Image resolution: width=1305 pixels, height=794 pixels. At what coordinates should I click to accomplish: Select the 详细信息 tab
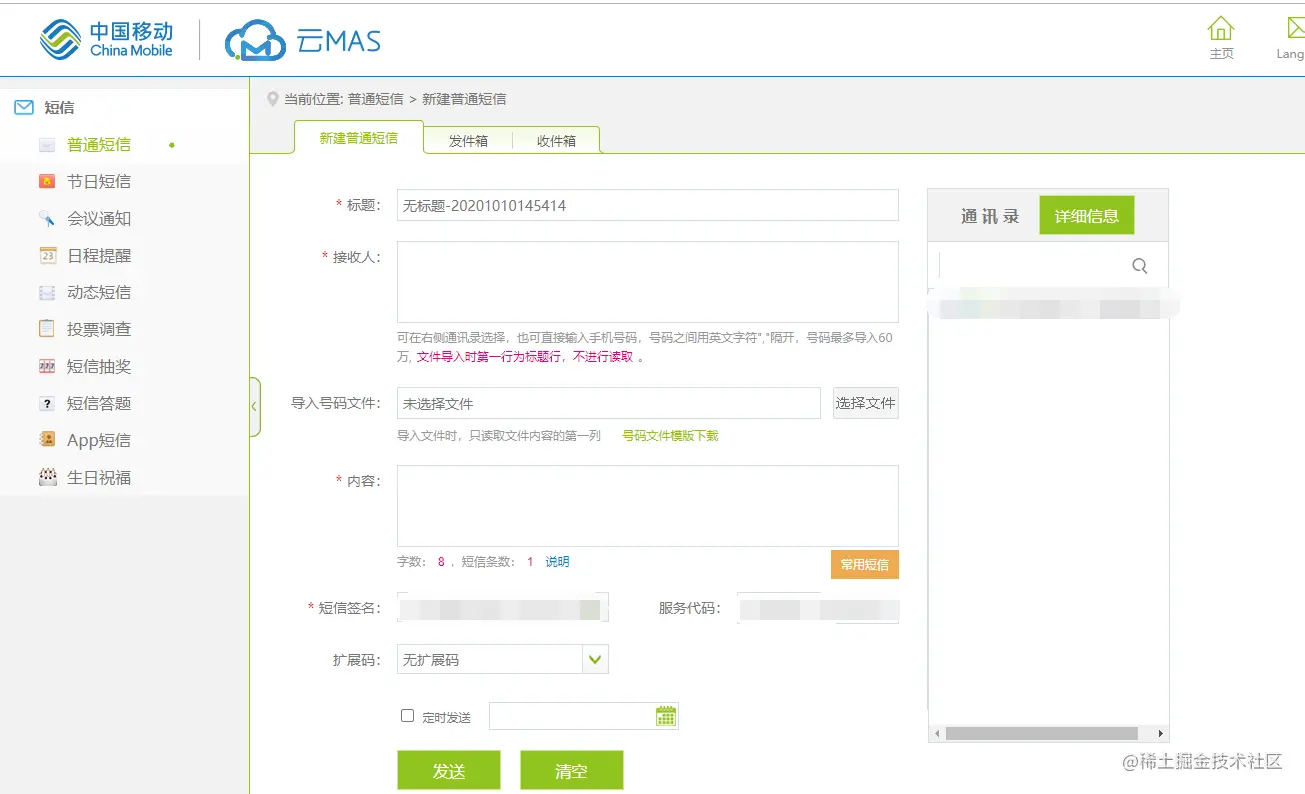pyautogui.click(x=1087, y=215)
